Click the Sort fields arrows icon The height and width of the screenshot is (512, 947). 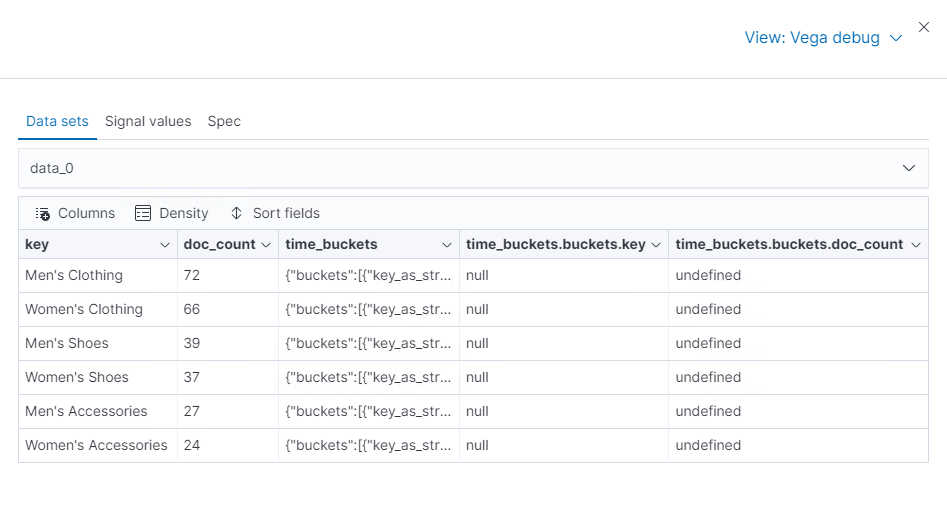237,213
